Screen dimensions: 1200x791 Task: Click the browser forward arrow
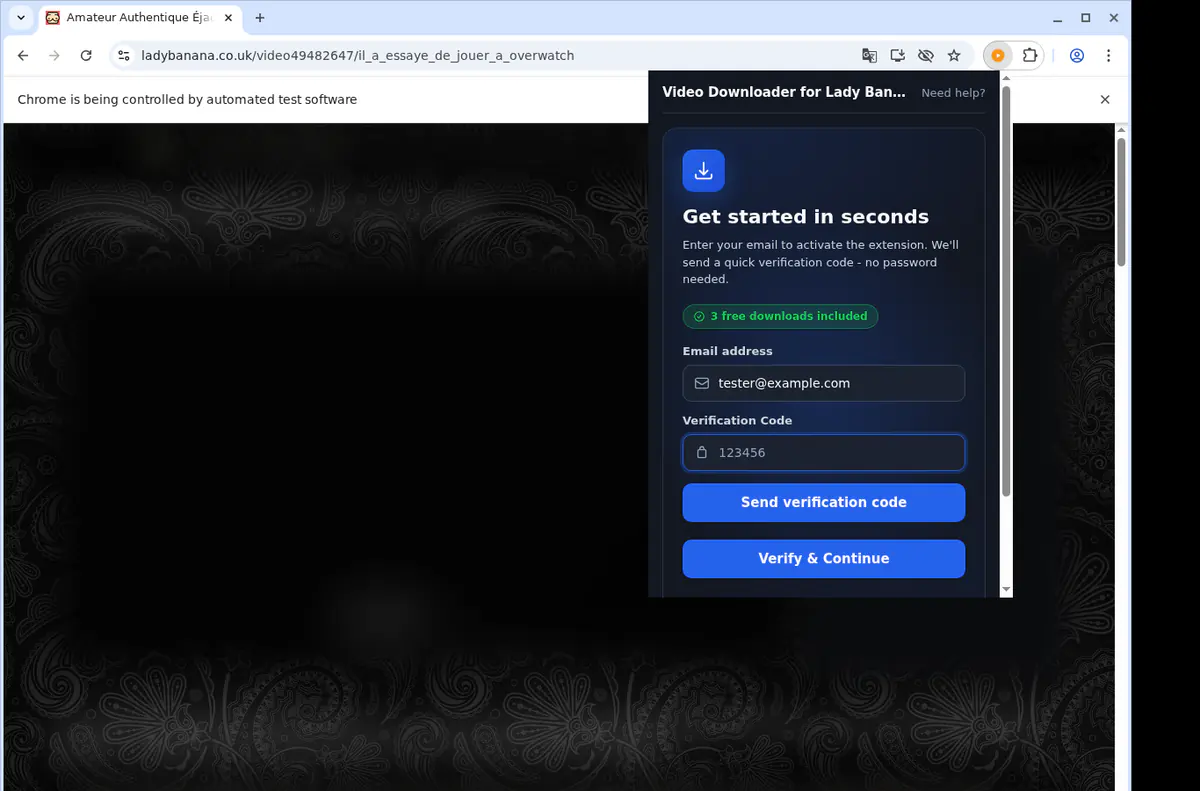point(54,56)
